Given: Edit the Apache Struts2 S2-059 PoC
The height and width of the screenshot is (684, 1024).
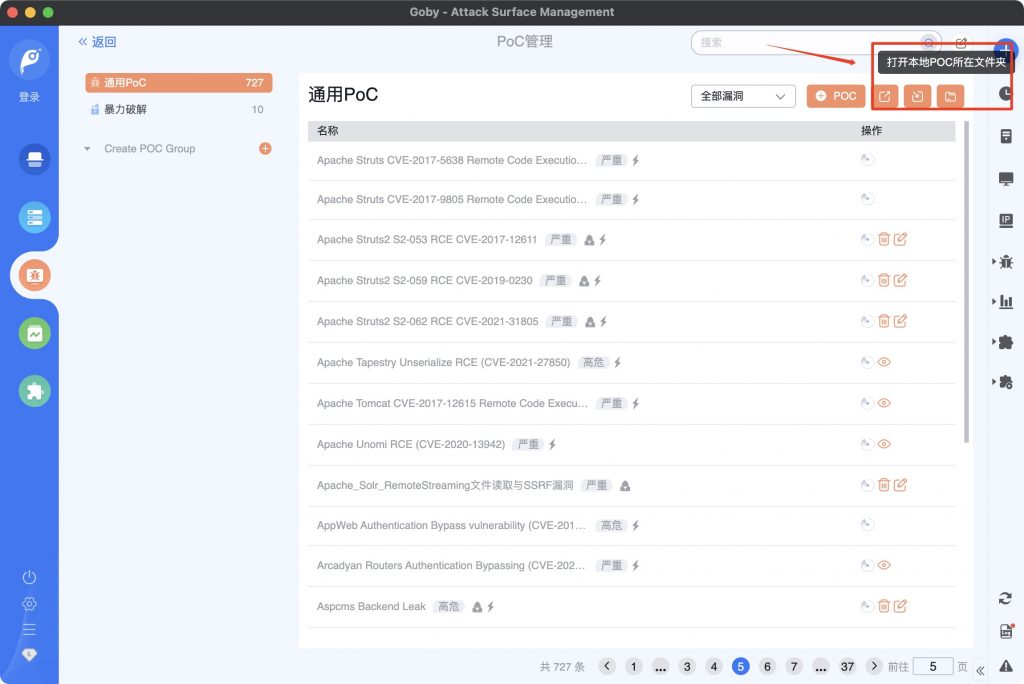Looking at the screenshot, I should coord(900,280).
